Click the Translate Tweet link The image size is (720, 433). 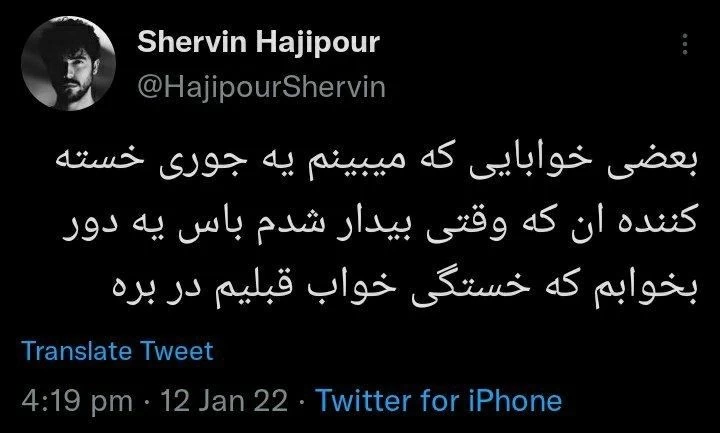(x=118, y=351)
